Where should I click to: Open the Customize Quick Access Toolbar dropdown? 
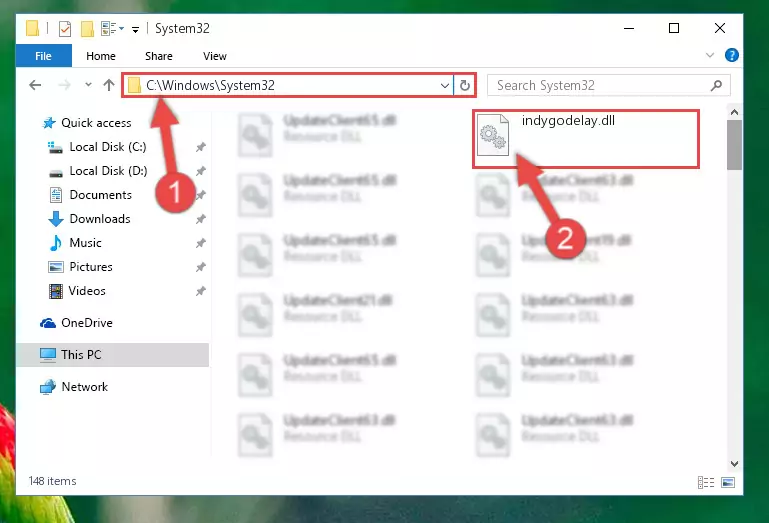[135, 30]
